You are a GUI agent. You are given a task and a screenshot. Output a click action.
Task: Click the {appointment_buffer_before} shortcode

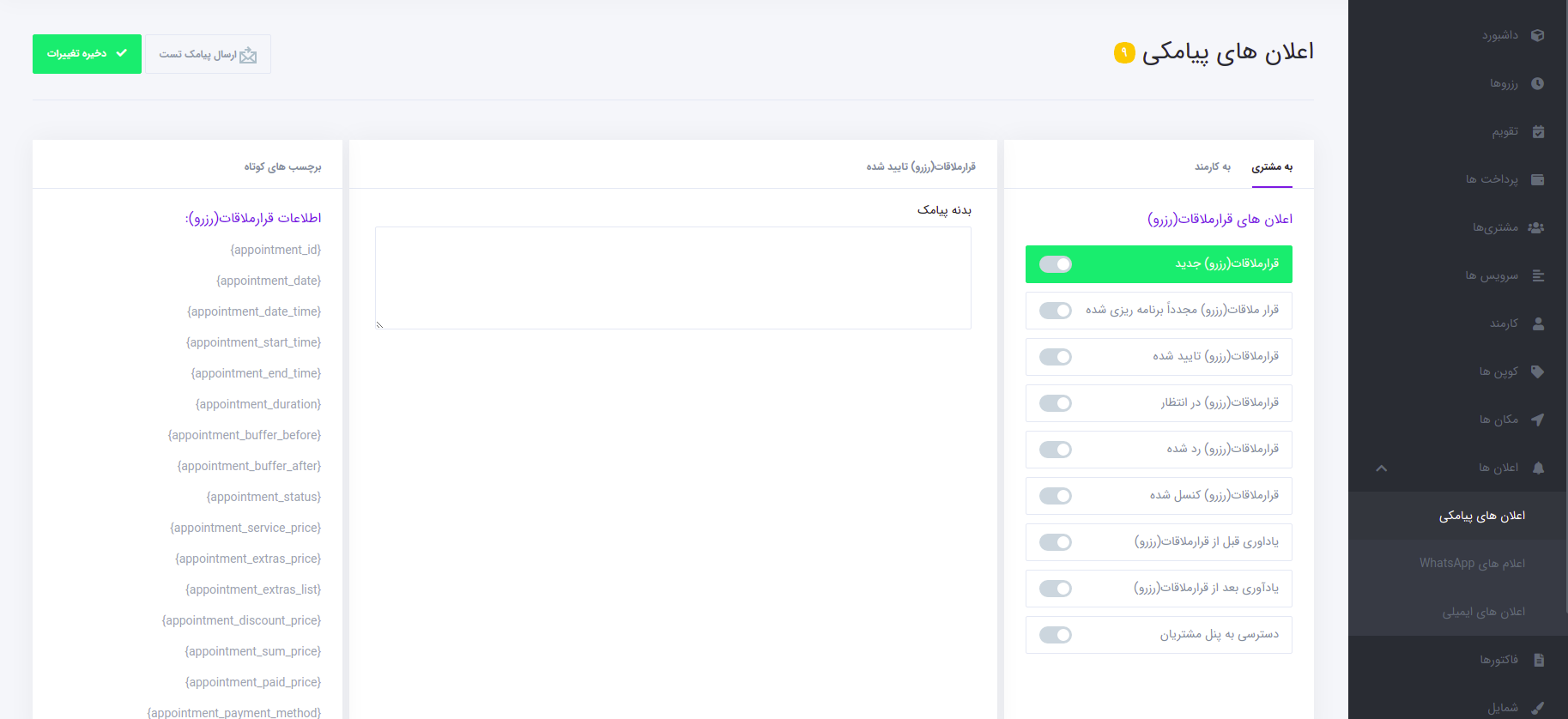point(245,435)
